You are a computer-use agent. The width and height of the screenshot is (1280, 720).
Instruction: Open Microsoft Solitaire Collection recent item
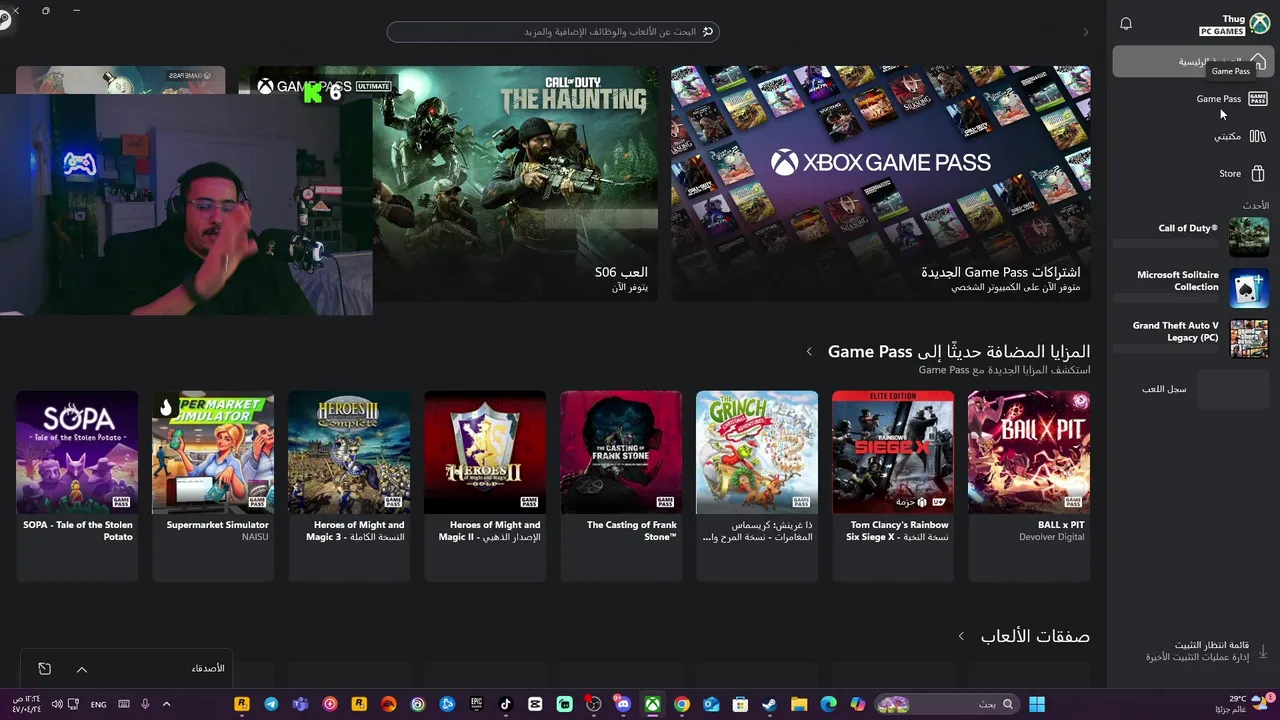1191,287
